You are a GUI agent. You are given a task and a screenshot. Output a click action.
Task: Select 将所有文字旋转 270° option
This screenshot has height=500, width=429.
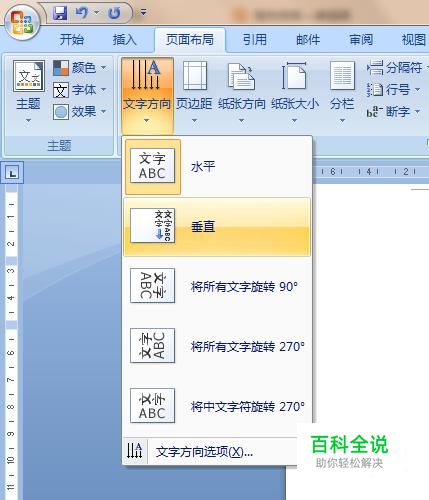(x=217, y=346)
